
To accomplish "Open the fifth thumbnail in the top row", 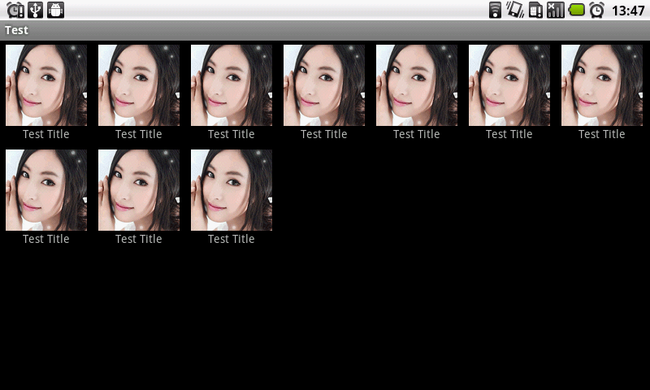I will [x=417, y=85].
